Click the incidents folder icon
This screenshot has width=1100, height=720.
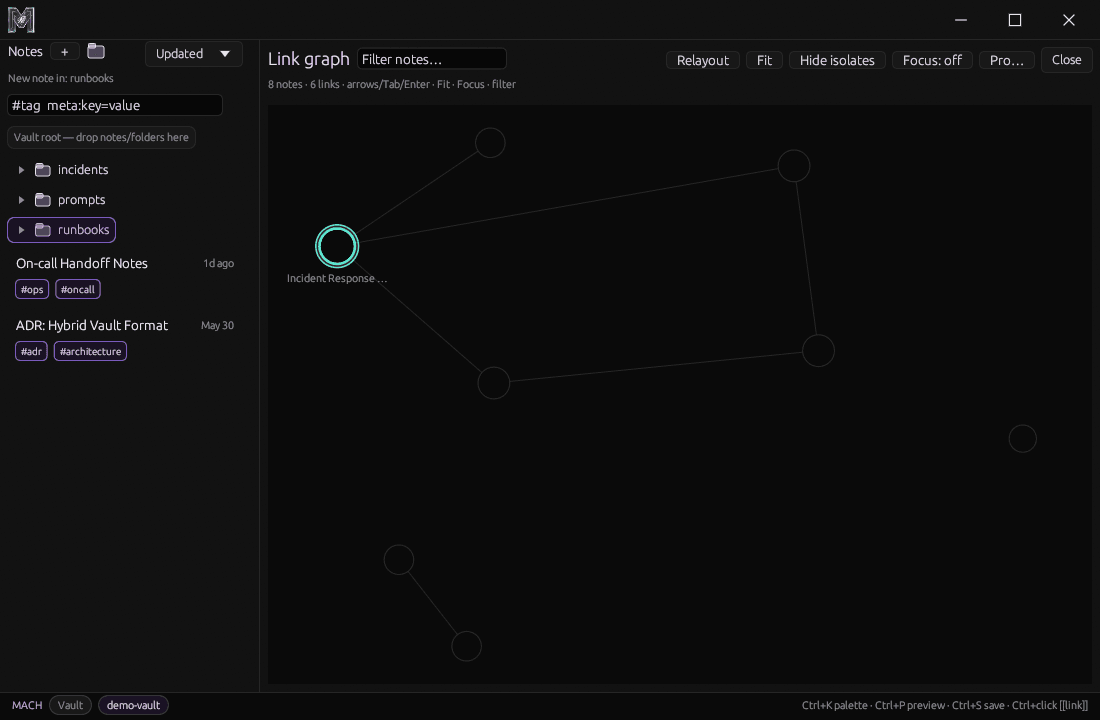tap(43, 170)
